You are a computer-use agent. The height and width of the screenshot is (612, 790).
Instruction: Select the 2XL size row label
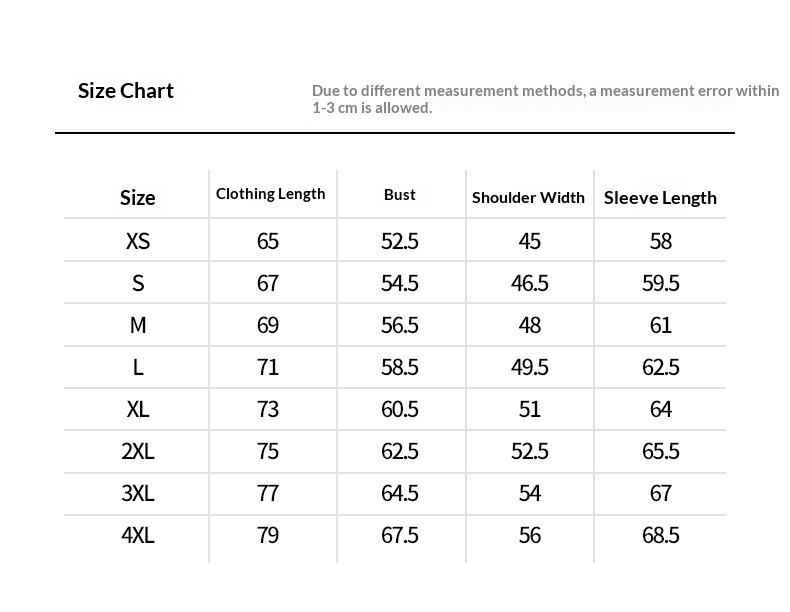pos(138,451)
